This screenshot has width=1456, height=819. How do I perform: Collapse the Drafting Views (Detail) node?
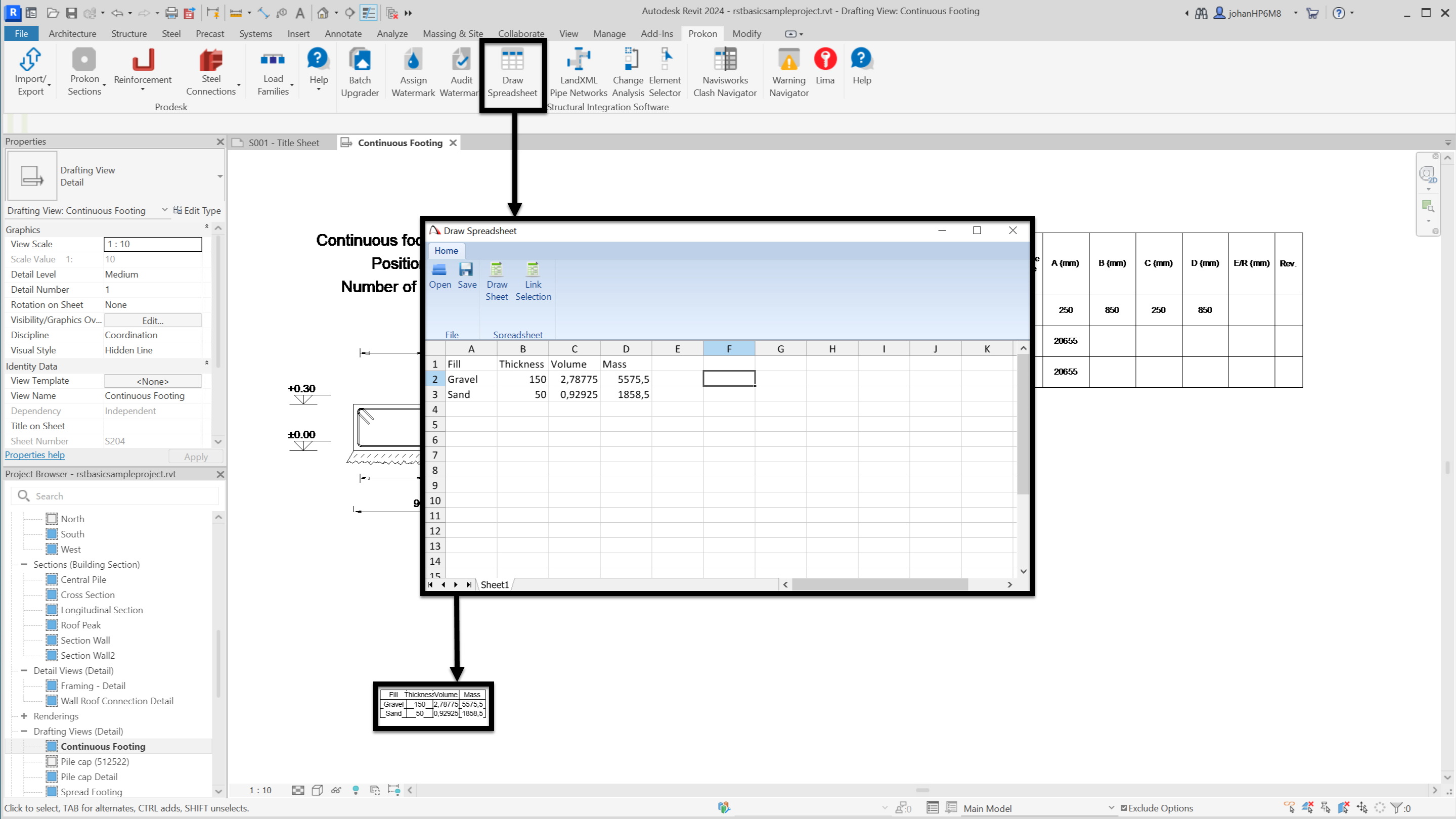24,731
